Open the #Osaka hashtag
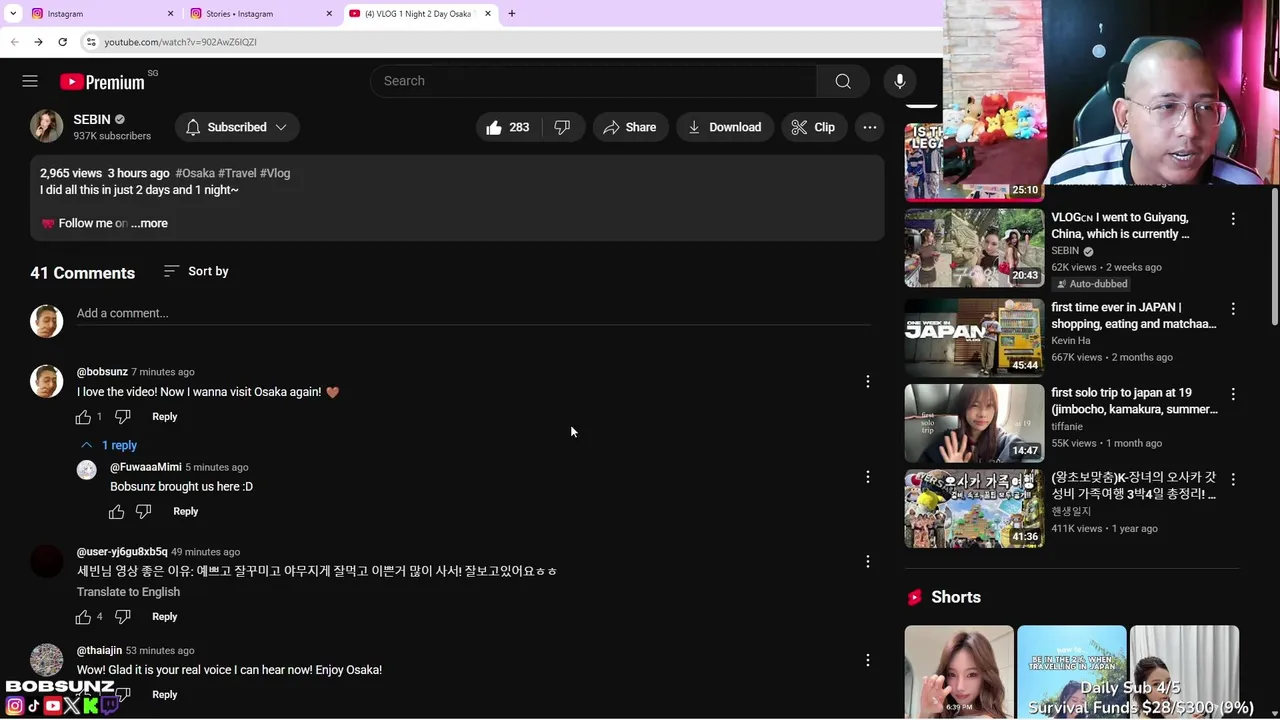This screenshot has width=1280, height=720. [195, 173]
